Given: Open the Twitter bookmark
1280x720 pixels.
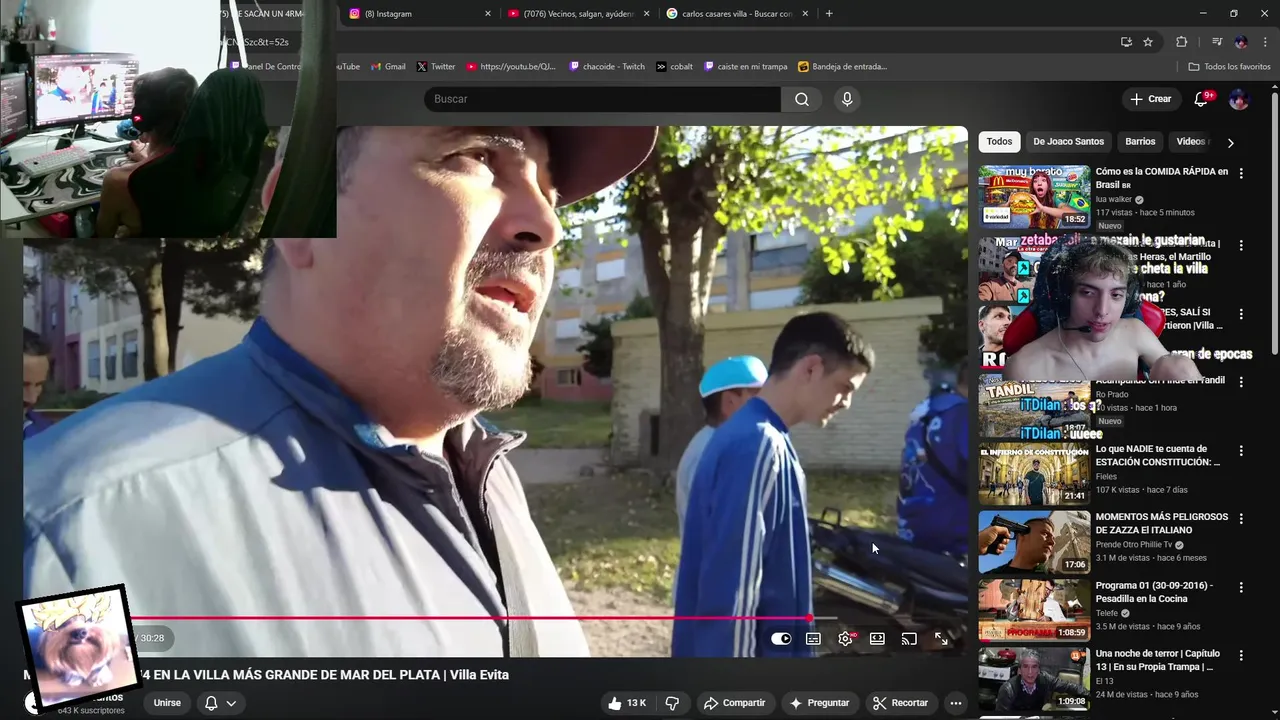Looking at the screenshot, I should (435, 67).
